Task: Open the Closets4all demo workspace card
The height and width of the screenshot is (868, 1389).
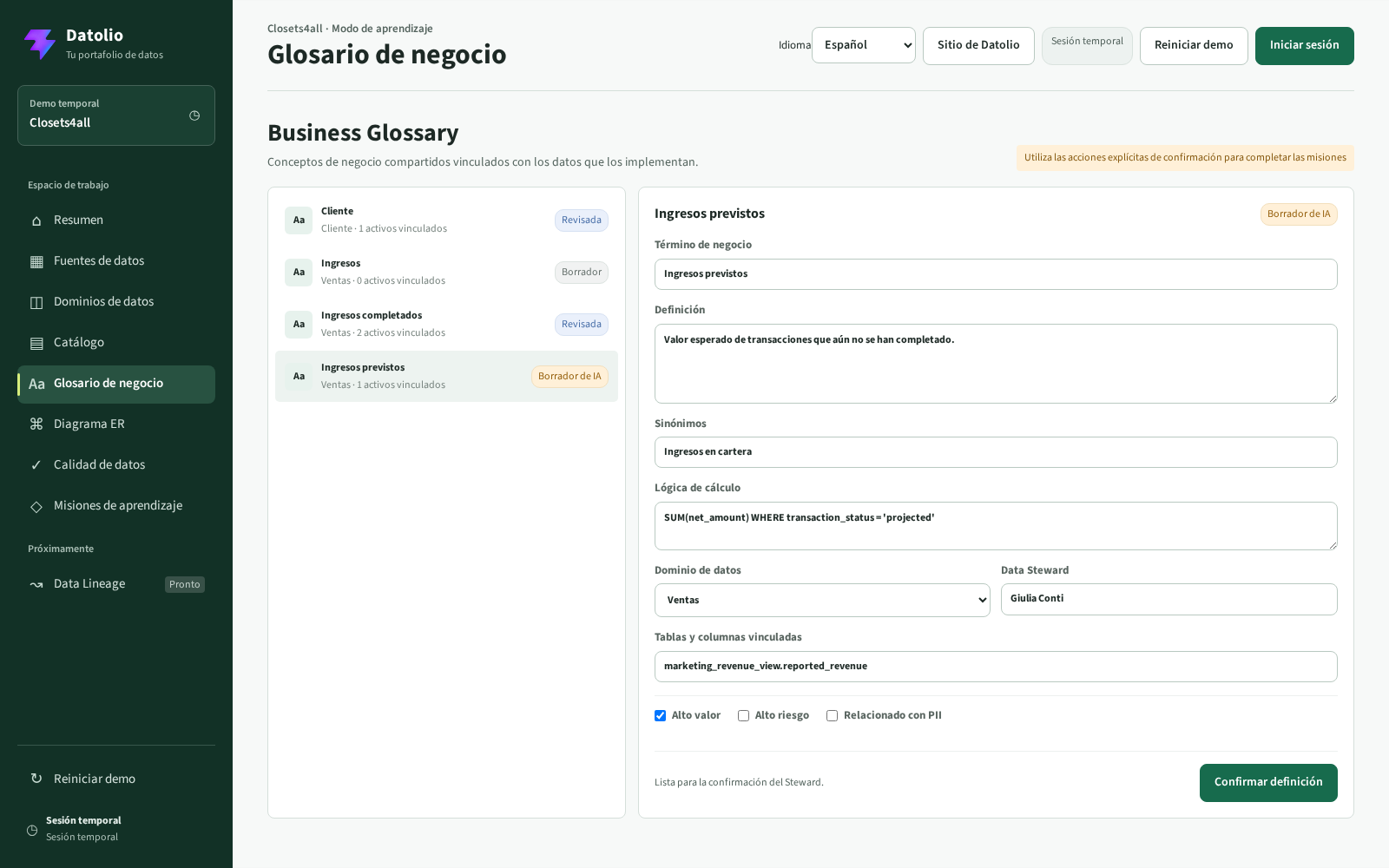Action: tap(116, 115)
